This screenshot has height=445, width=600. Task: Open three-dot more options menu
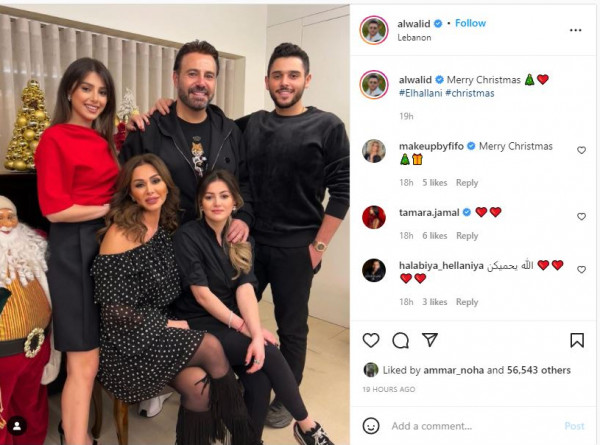click(576, 30)
